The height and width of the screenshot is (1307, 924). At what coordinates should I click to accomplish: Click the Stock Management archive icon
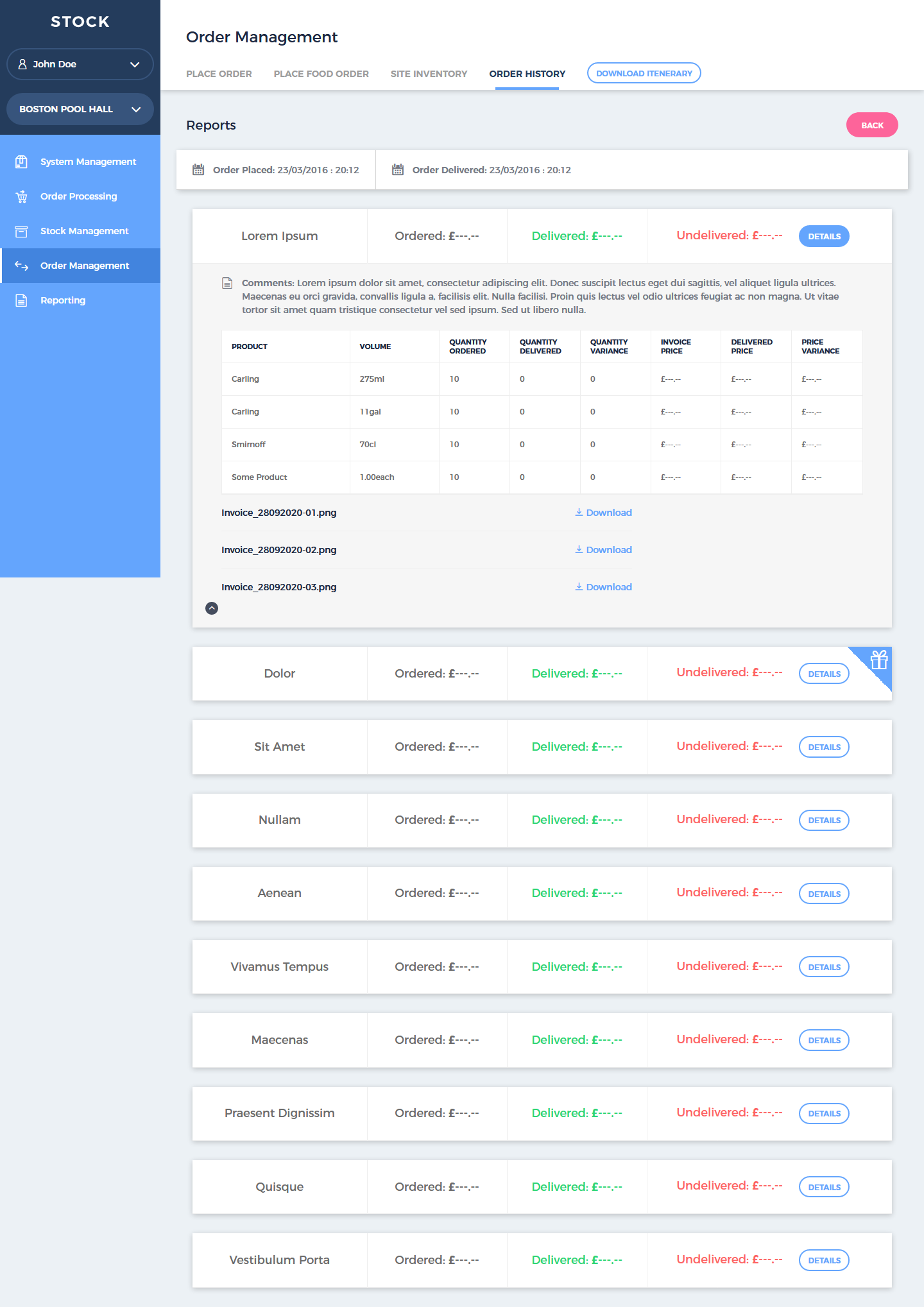click(x=21, y=231)
